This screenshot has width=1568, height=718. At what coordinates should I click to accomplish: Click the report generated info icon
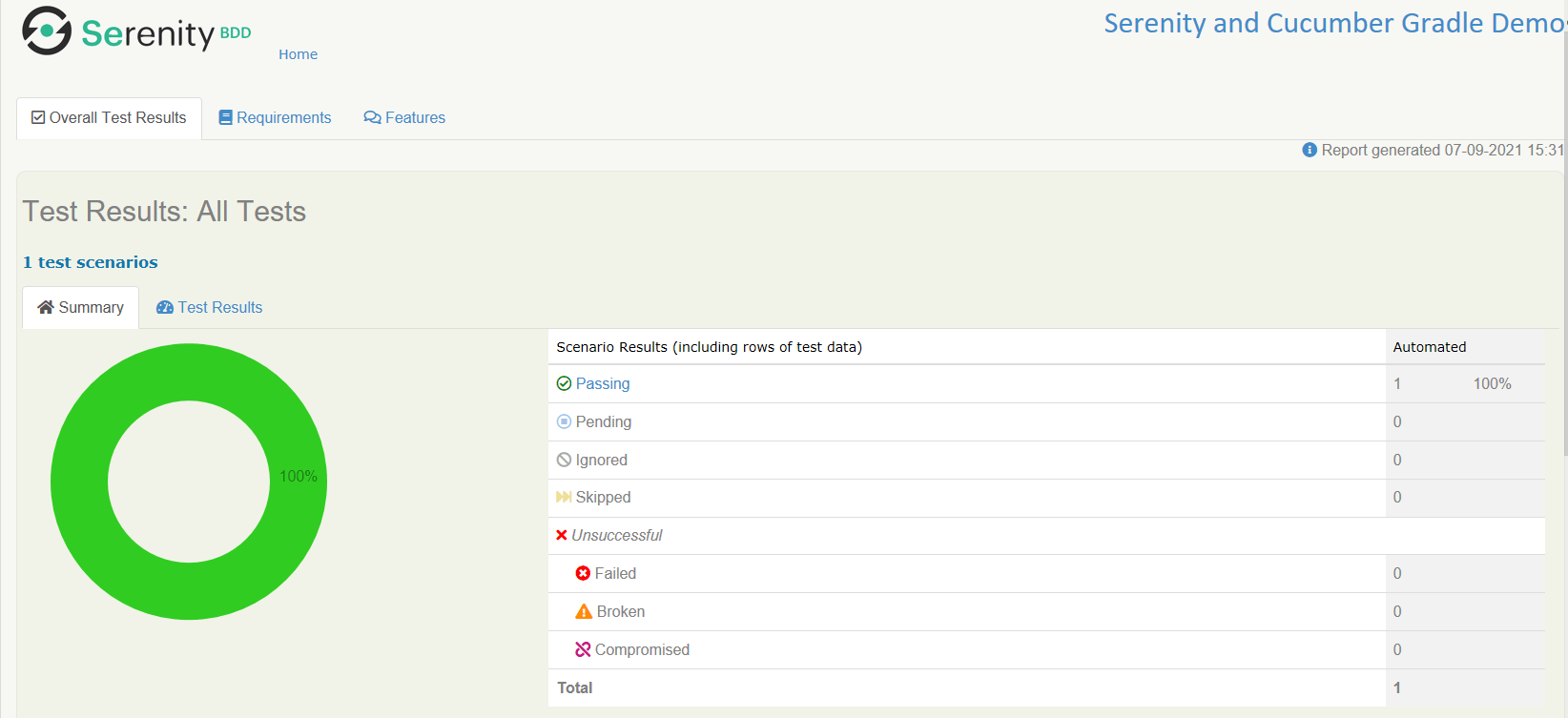[x=1310, y=150]
